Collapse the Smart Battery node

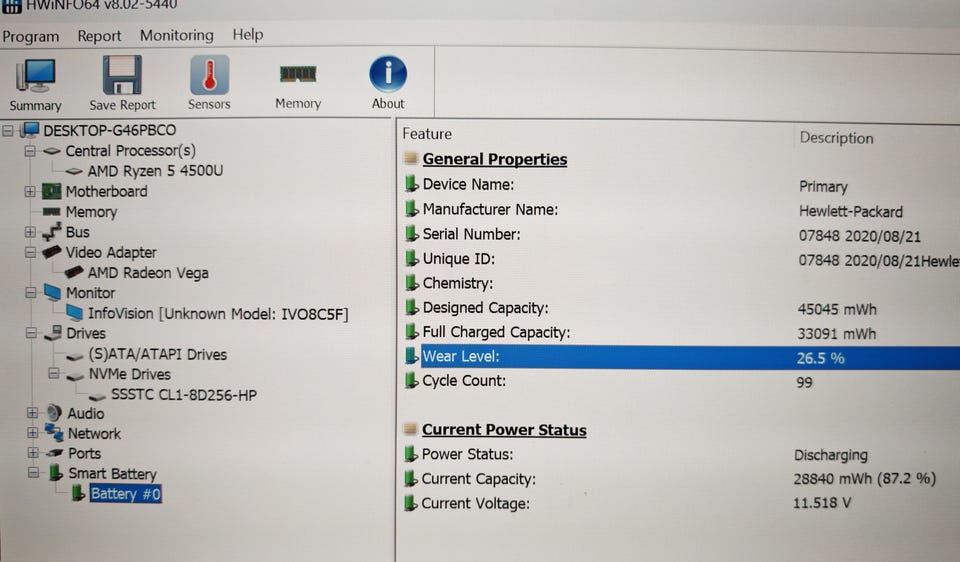[34, 473]
